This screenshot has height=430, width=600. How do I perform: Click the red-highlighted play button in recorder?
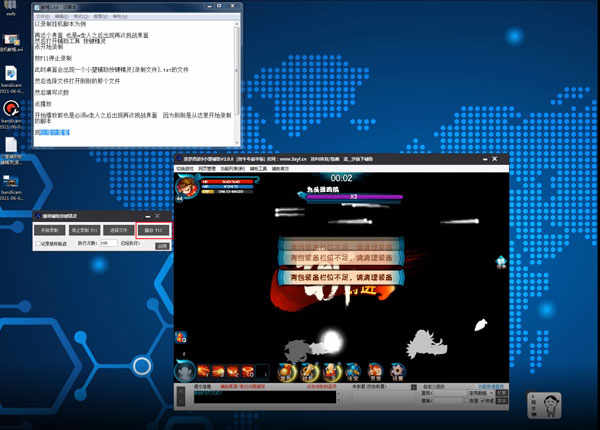pyautogui.click(x=154, y=230)
